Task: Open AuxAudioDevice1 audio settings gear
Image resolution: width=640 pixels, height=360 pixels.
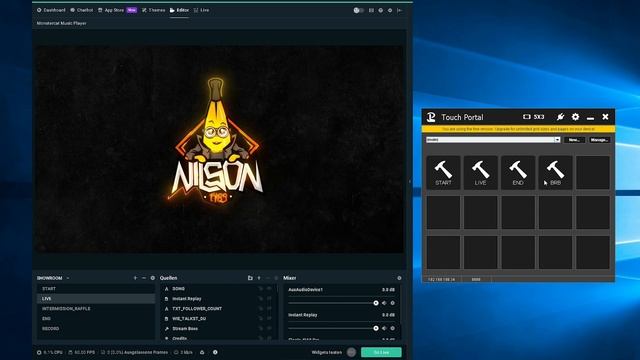Action: (x=393, y=303)
